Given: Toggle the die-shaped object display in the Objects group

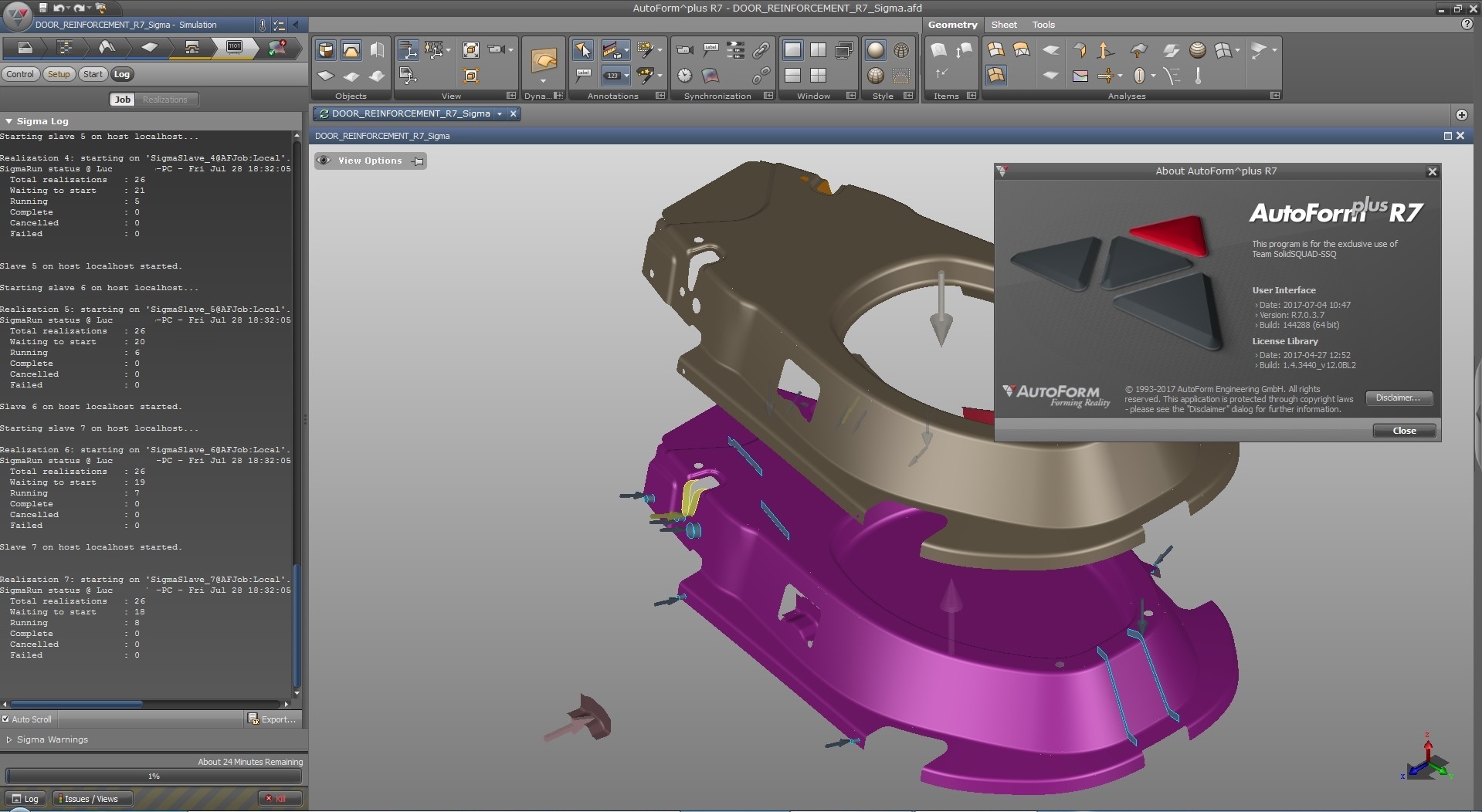Looking at the screenshot, I should pos(351,50).
